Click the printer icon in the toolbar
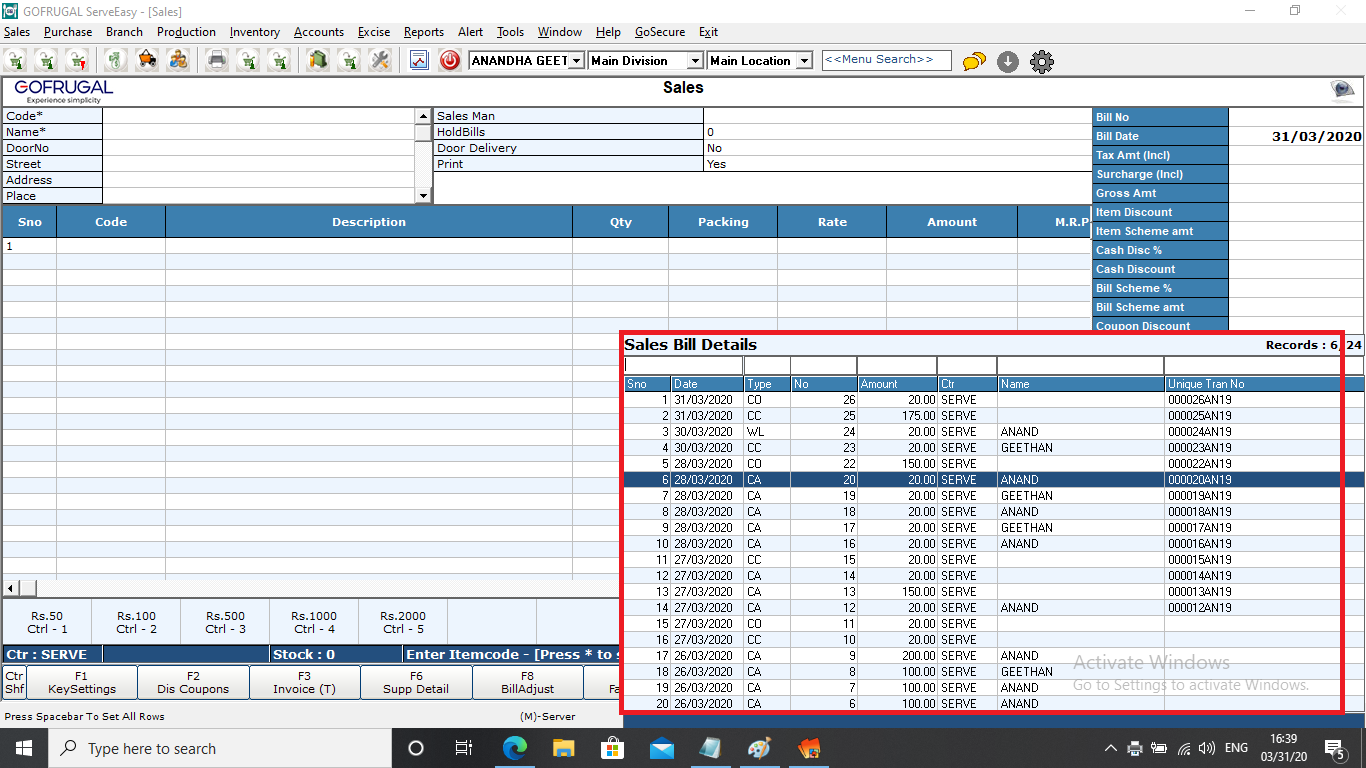 (216, 60)
